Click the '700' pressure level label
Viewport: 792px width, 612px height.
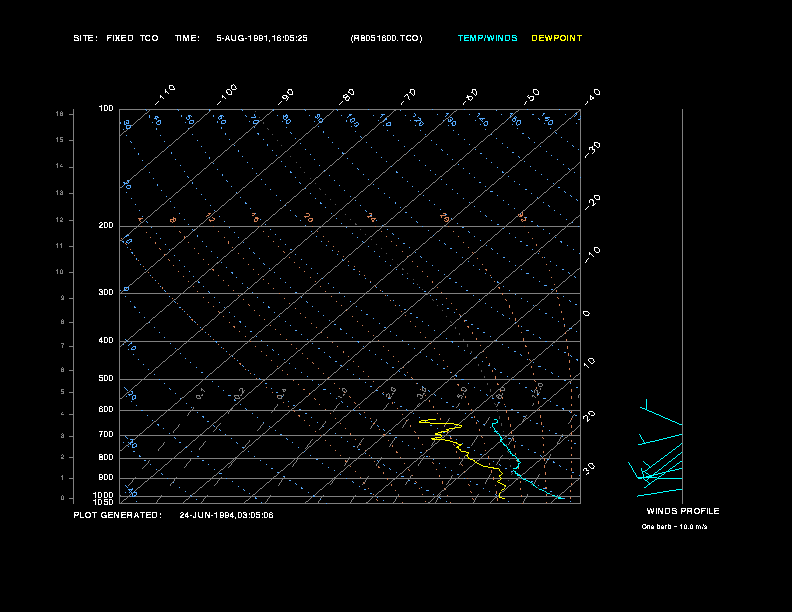pos(106,434)
